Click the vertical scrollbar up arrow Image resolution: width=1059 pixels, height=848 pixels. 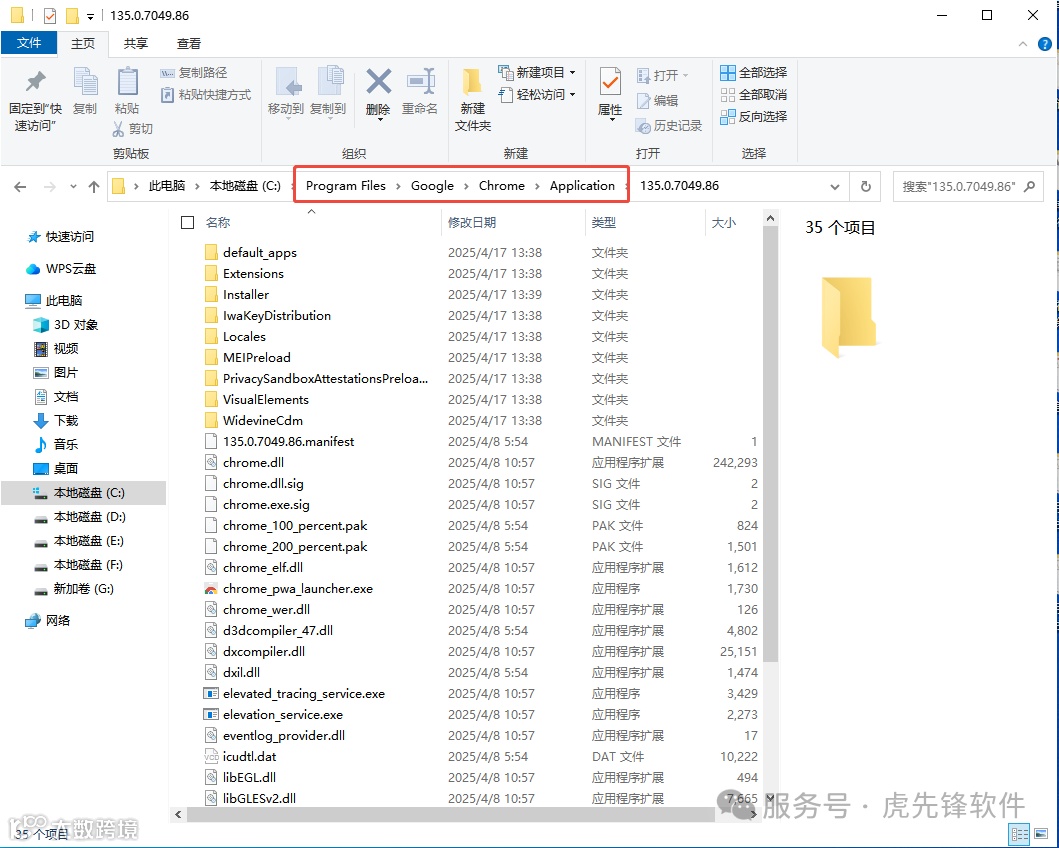770,218
